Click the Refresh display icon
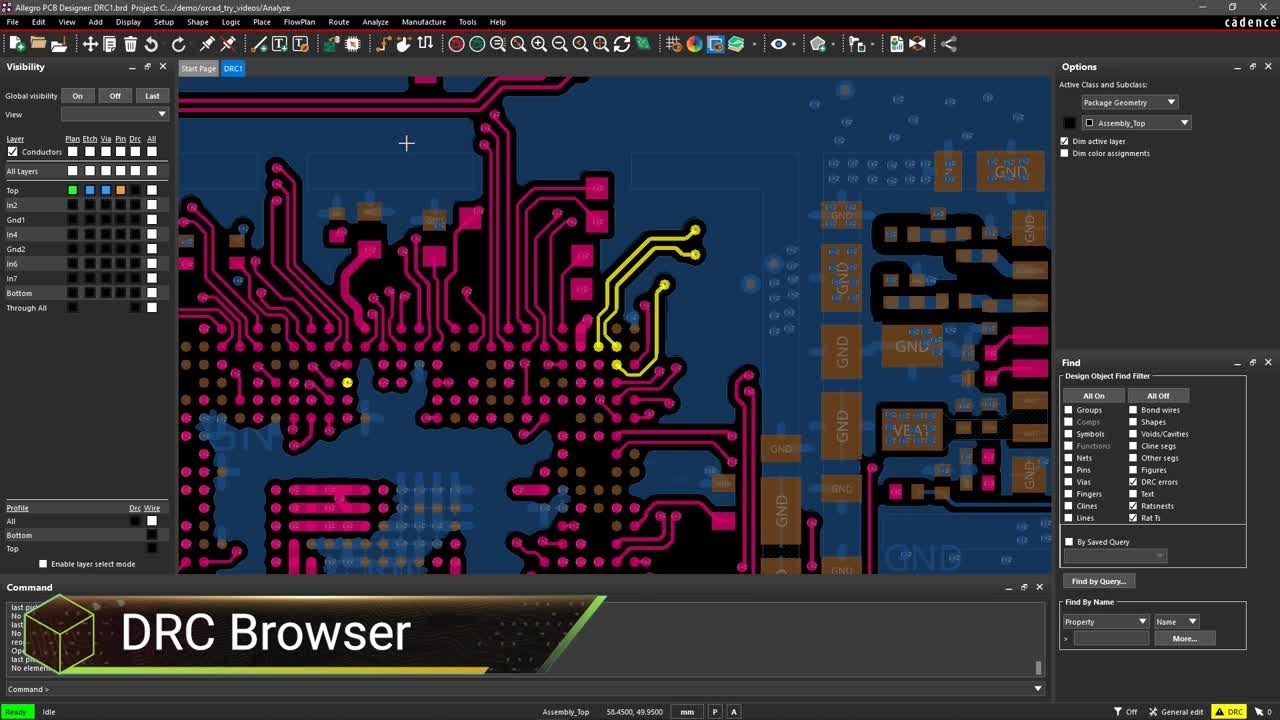Image resolution: width=1280 pixels, height=720 pixels. (621, 44)
